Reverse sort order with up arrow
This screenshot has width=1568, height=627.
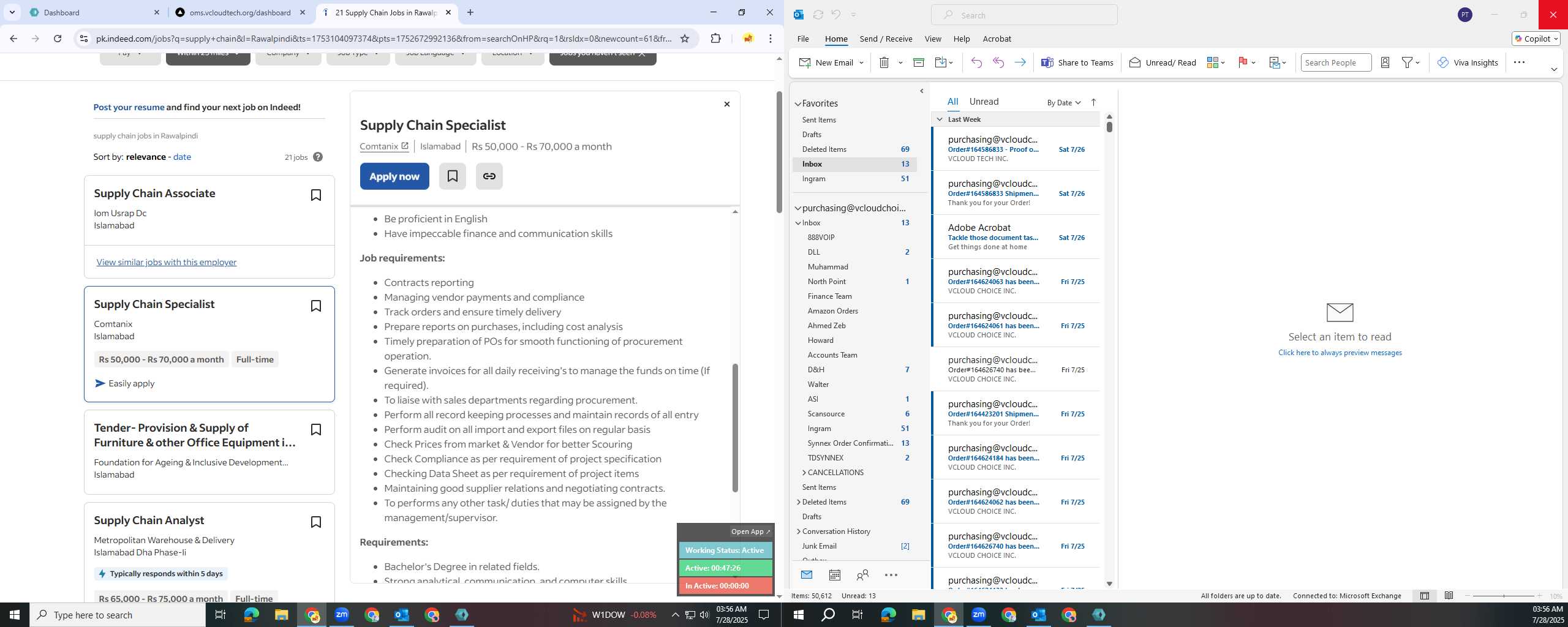tap(1093, 102)
